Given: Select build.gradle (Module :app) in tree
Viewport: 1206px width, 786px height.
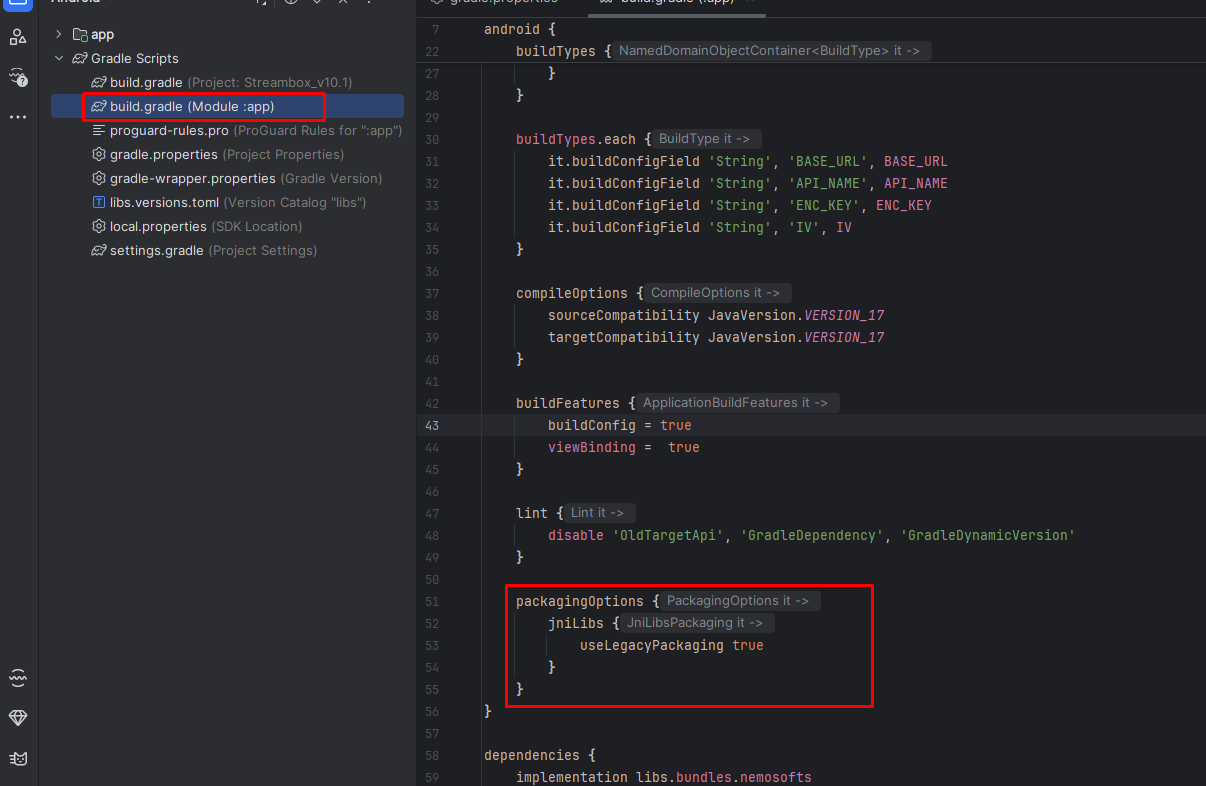Looking at the screenshot, I should click(227, 106).
